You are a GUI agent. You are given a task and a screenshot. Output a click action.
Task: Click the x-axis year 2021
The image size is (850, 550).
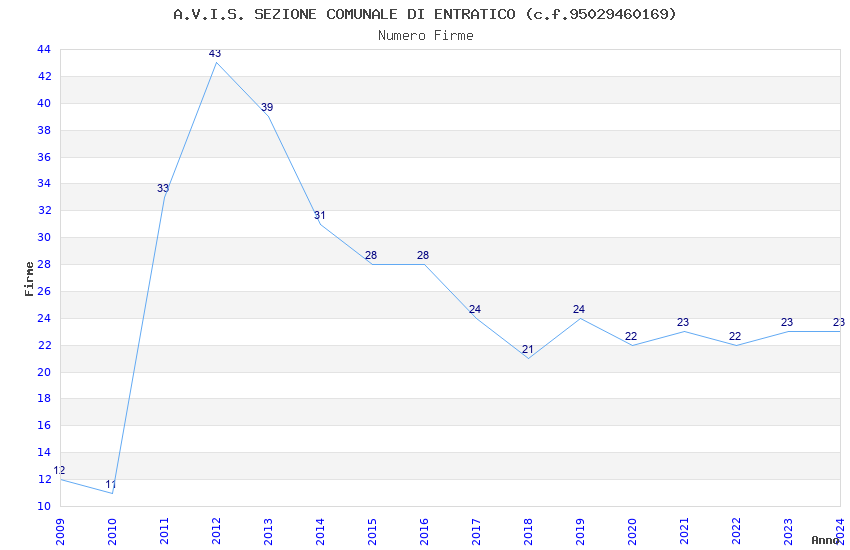point(684,532)
